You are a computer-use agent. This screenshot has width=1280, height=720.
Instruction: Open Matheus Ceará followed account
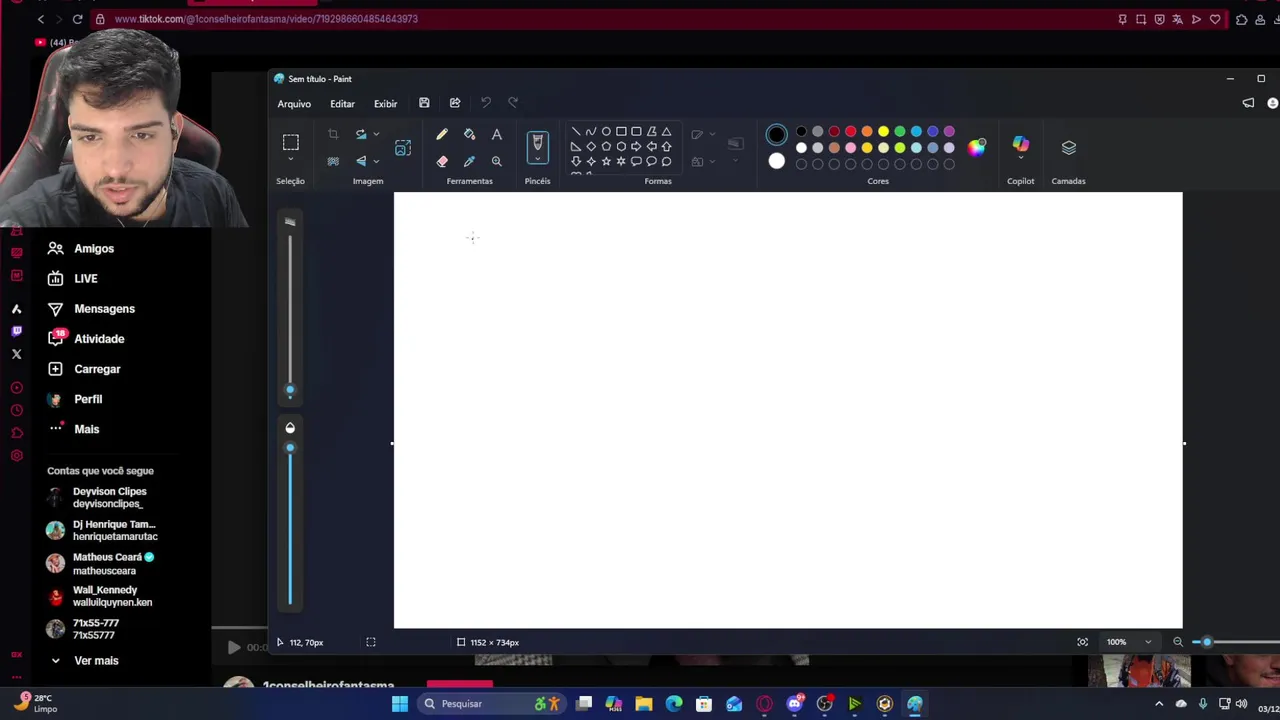101,564
